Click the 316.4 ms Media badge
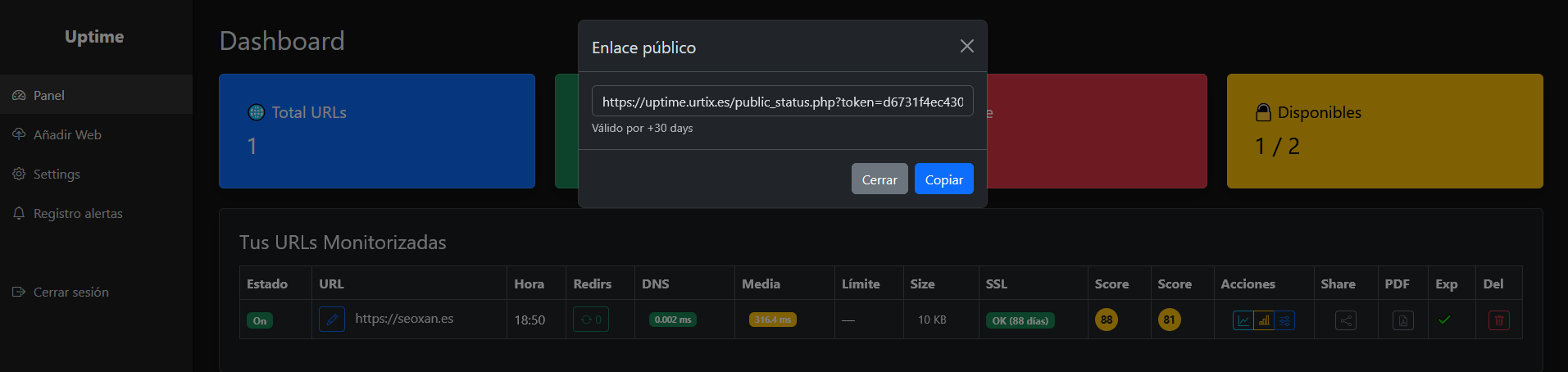 point(773,320)
